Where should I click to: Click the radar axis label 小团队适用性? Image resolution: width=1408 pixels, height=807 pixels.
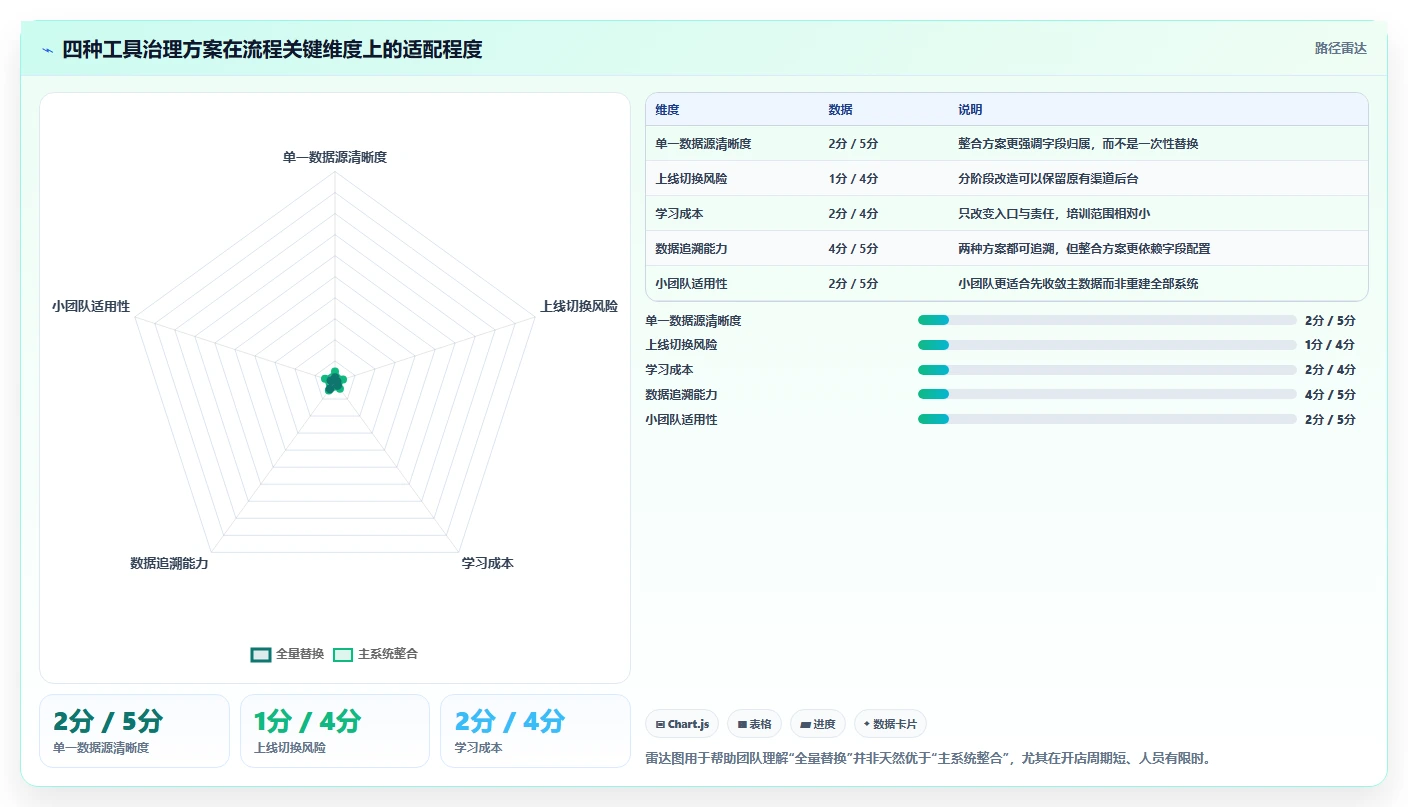[x=91, y=306]
